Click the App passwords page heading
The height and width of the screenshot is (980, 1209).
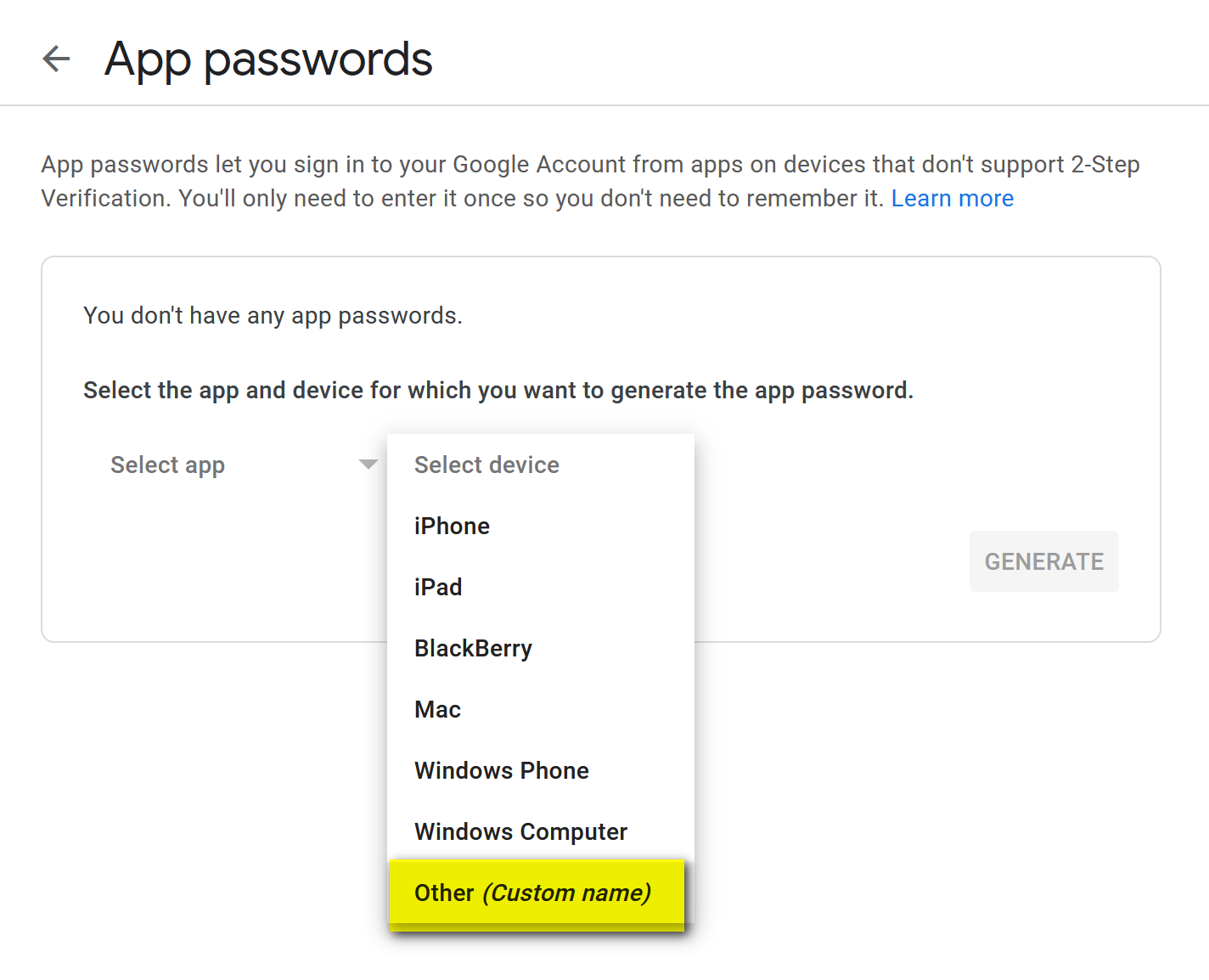tap(268, 59)
